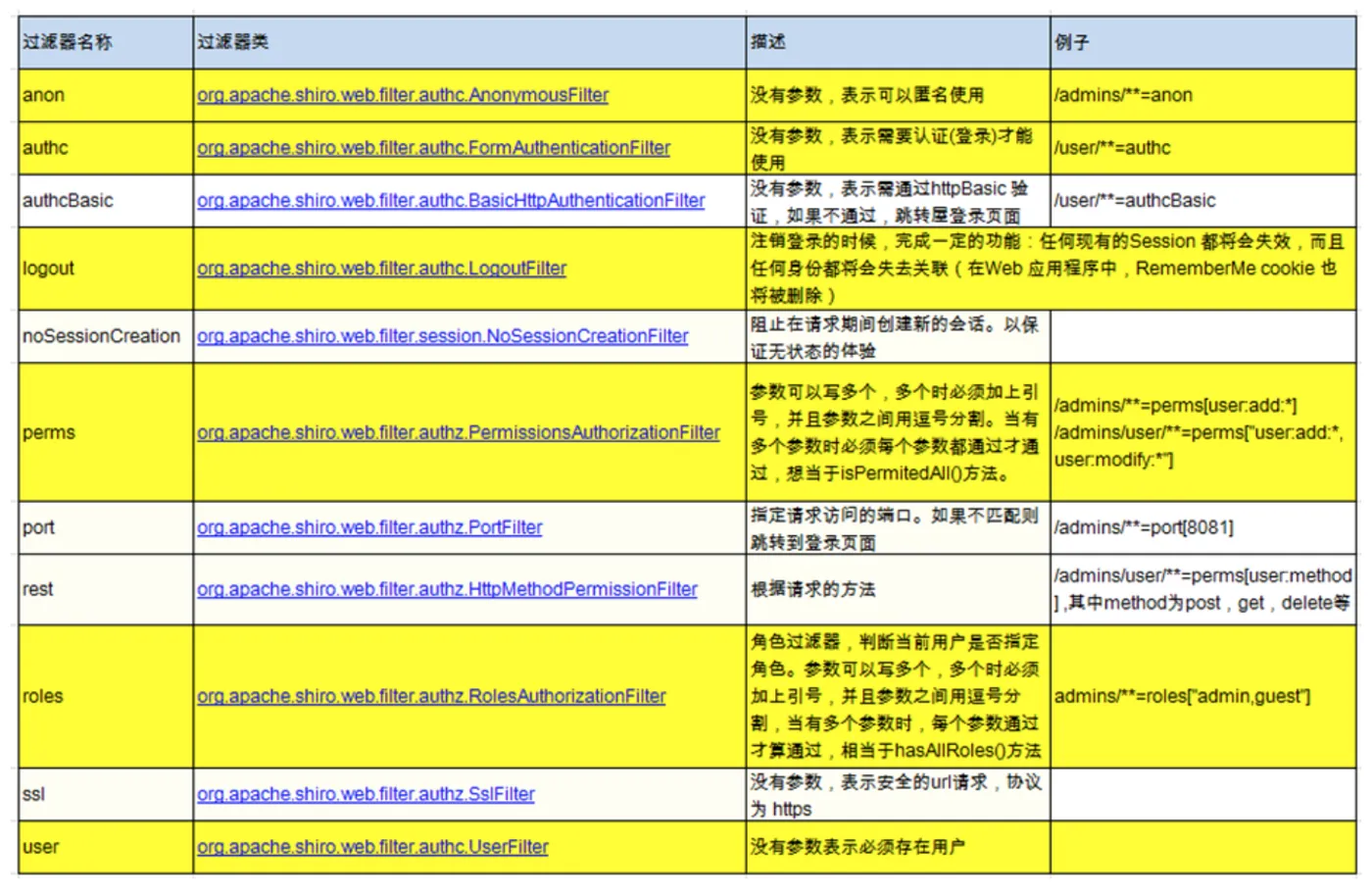Select the 'user' filter name cell

[106, 847]
